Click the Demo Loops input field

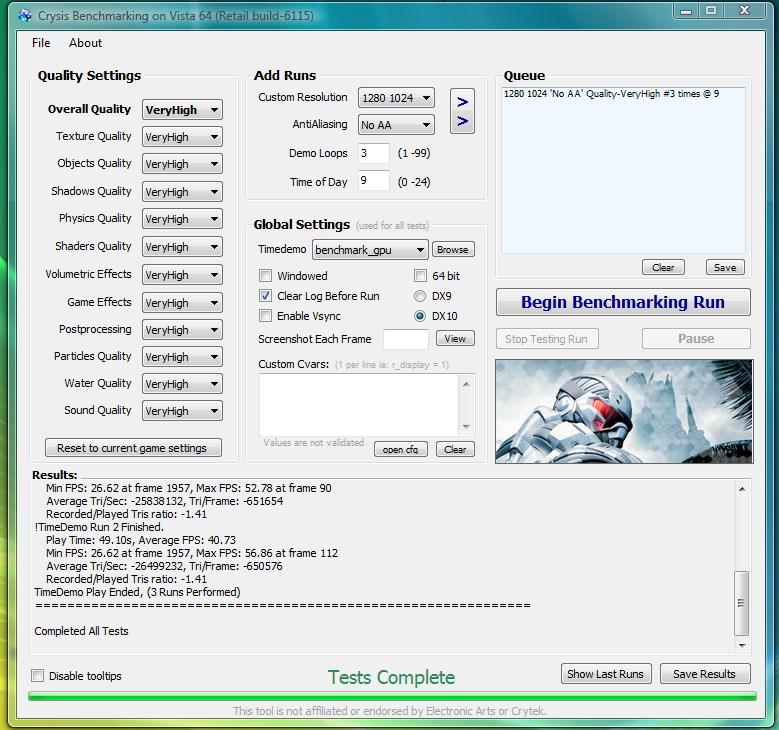[x=374, y=153]
